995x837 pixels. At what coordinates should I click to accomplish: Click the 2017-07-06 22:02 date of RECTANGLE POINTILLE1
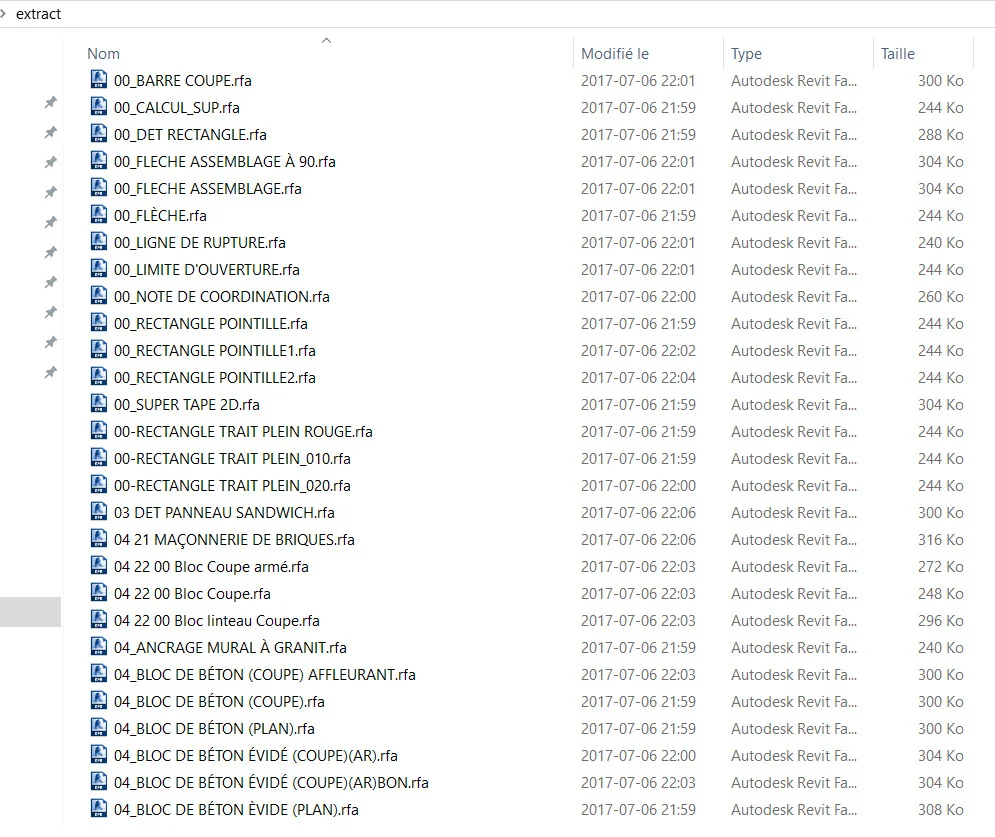tap(638, 350)
